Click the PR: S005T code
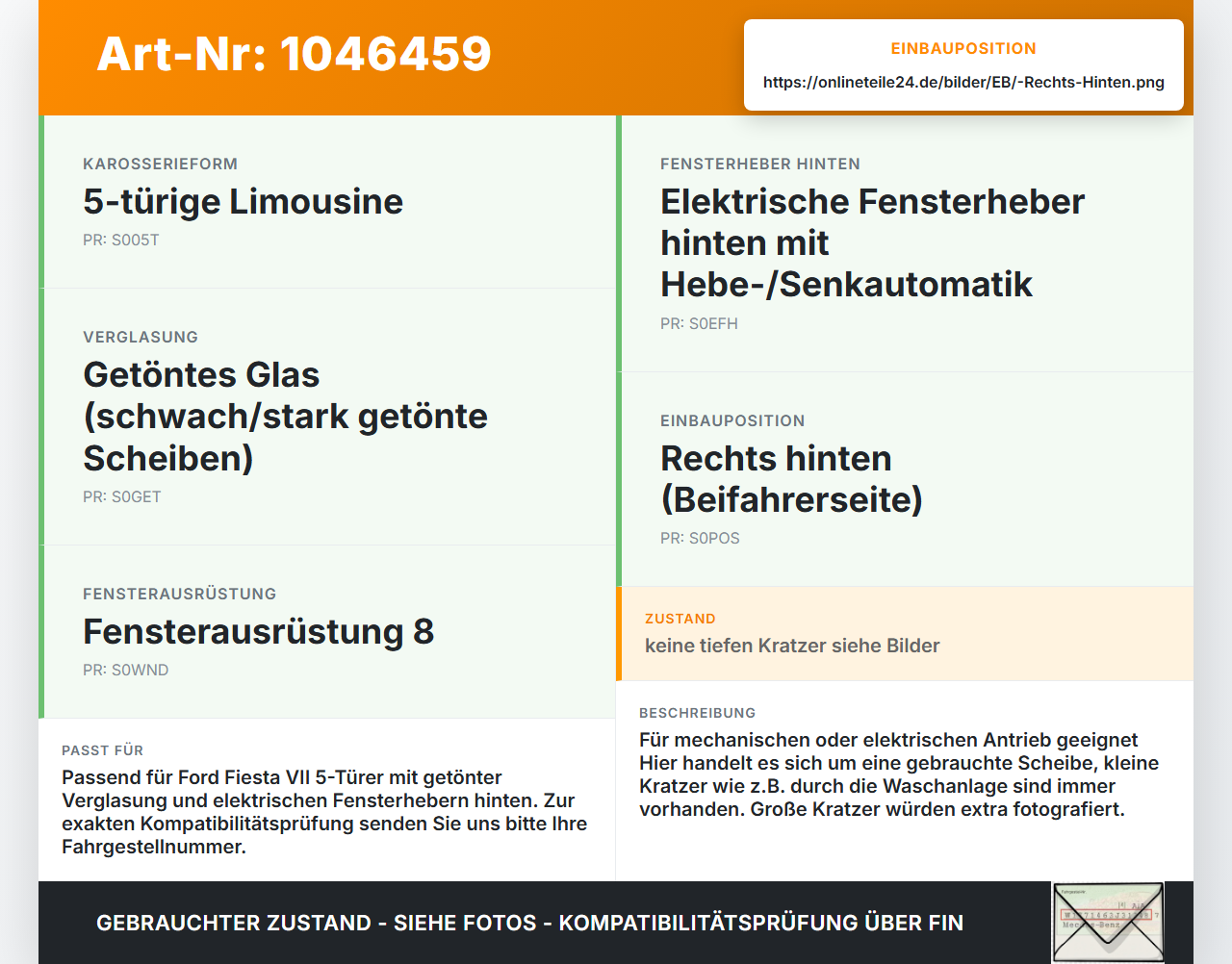The height and width of the screenshot is (964, 1232). (121, 241)
